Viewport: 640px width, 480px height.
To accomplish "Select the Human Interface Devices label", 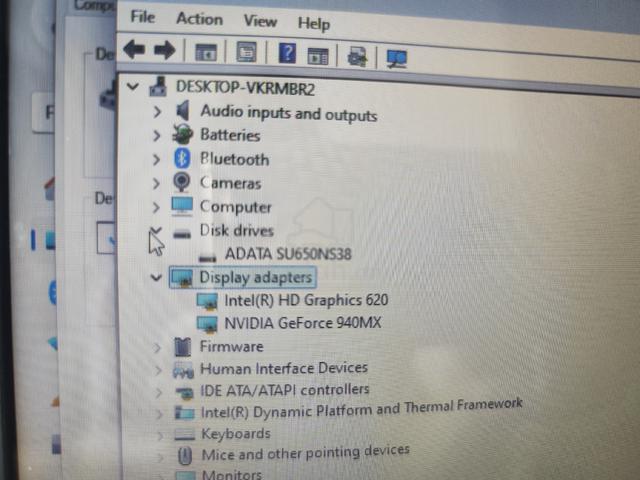I will (x=284, y=368).
